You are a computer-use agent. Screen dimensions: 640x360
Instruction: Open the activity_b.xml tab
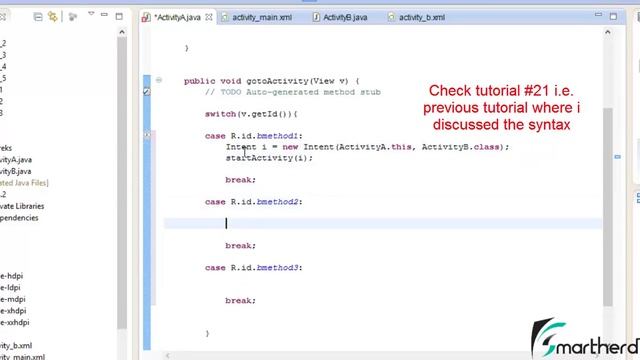416,17
